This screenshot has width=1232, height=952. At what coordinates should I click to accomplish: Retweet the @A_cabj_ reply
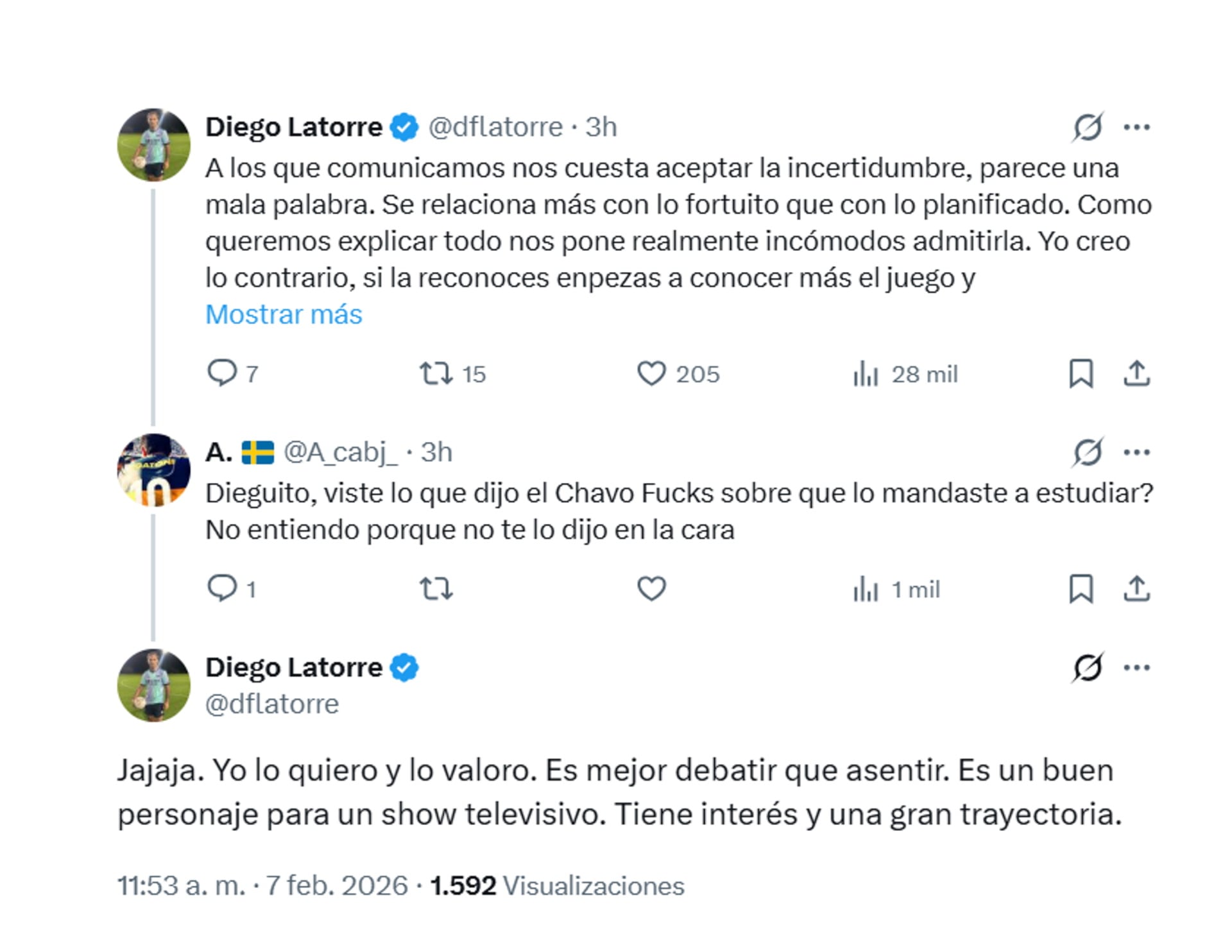[x=436, y=588]
